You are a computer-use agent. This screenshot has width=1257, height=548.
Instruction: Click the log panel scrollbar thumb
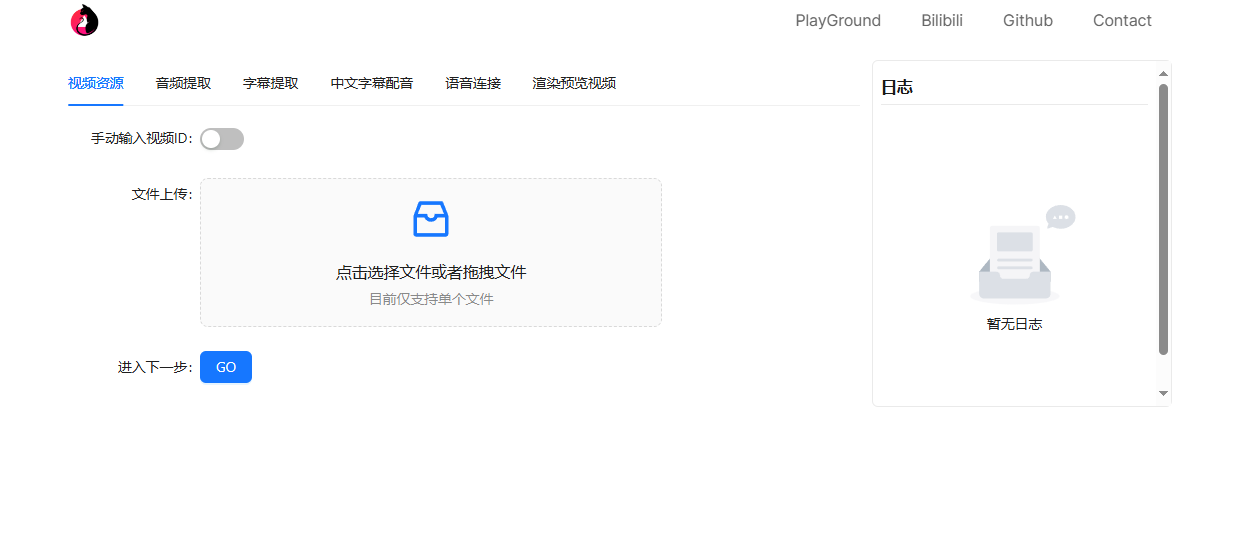pos(1163,219)
